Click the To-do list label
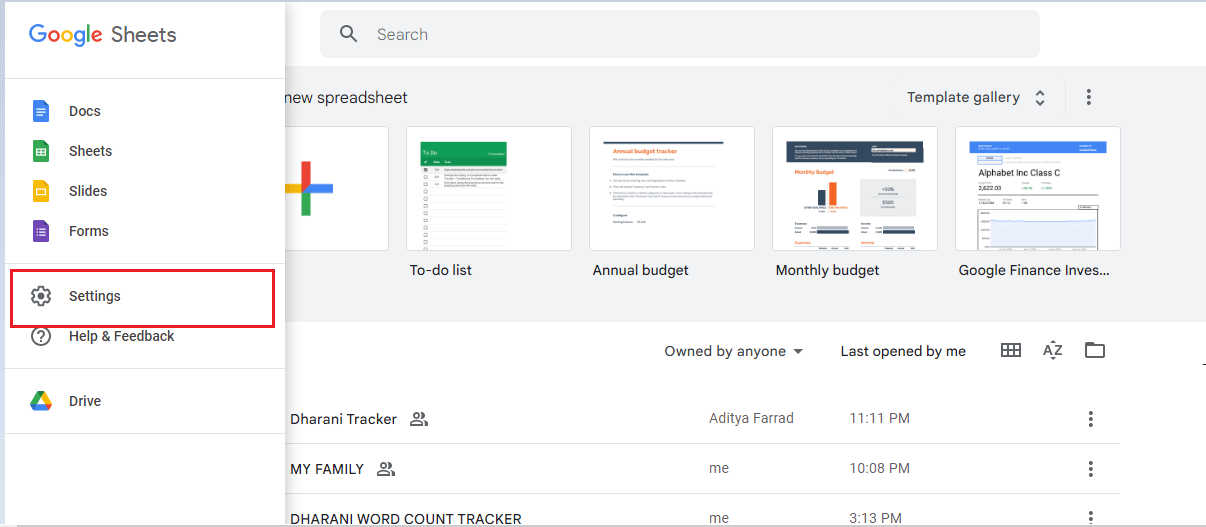The height and width of the screenshot is (527, 1206). 441,270
